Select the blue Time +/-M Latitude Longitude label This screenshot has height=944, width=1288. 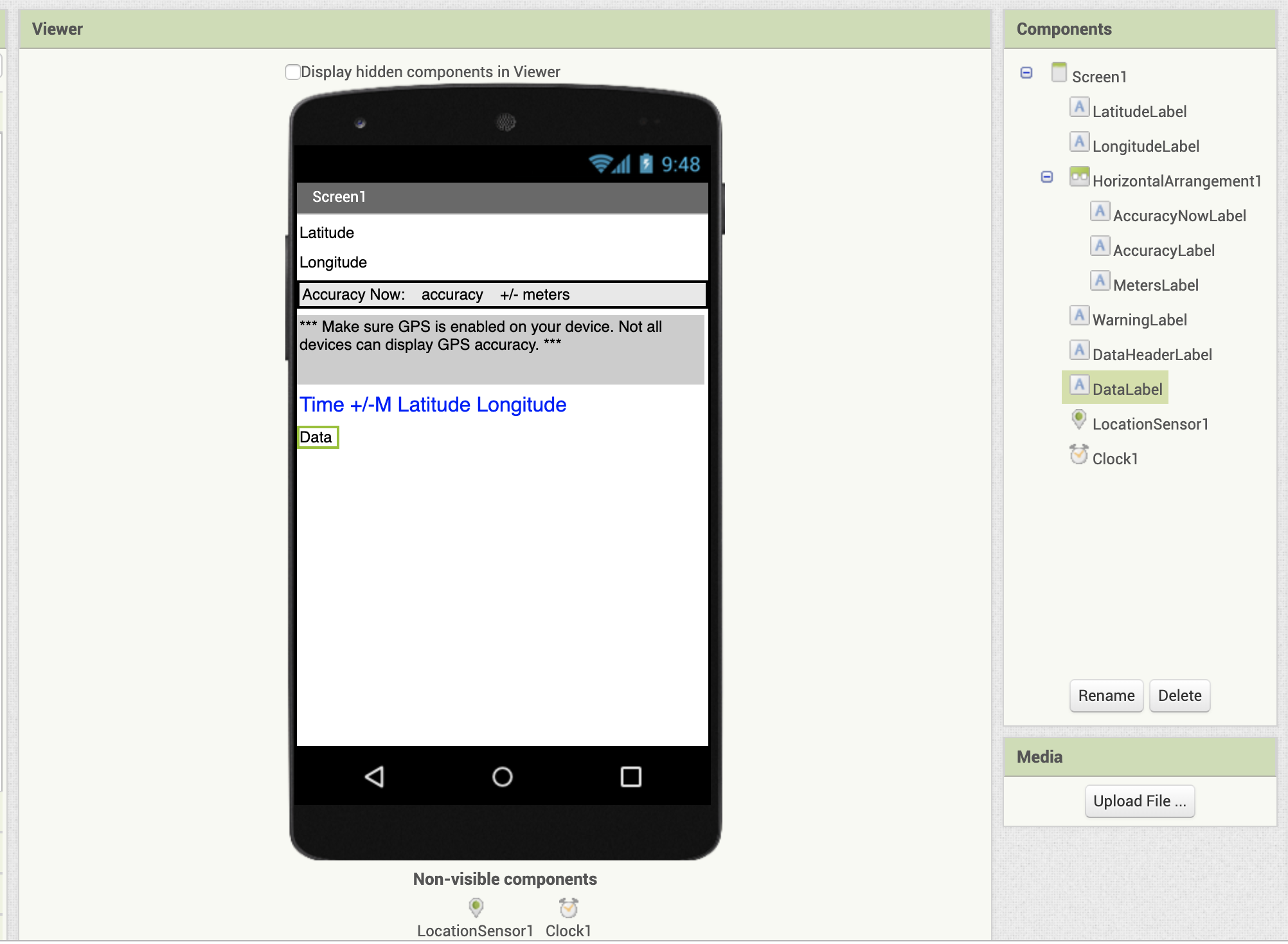click(x=433, y=404)
